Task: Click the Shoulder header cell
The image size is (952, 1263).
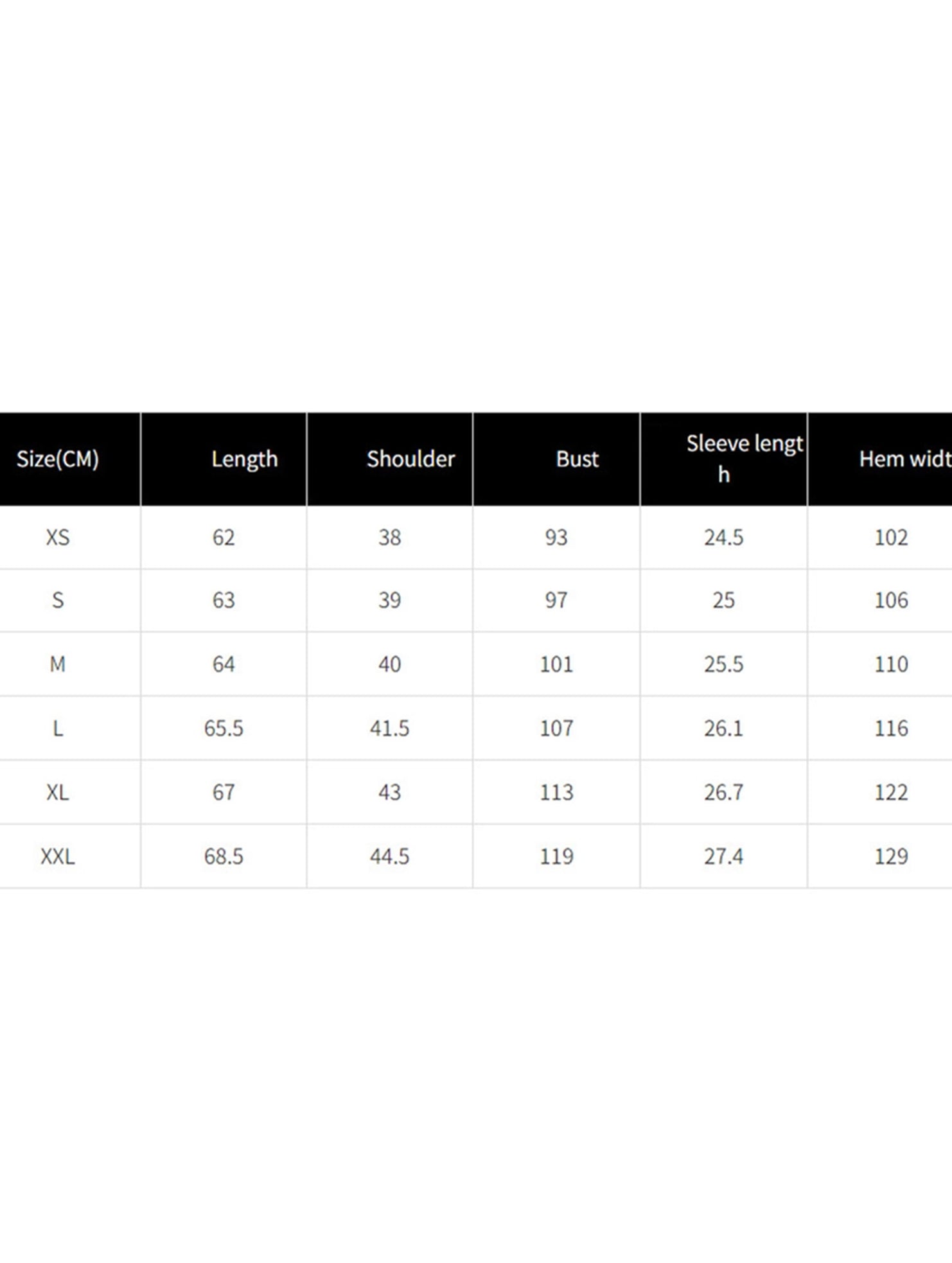Action: [410, 459]
